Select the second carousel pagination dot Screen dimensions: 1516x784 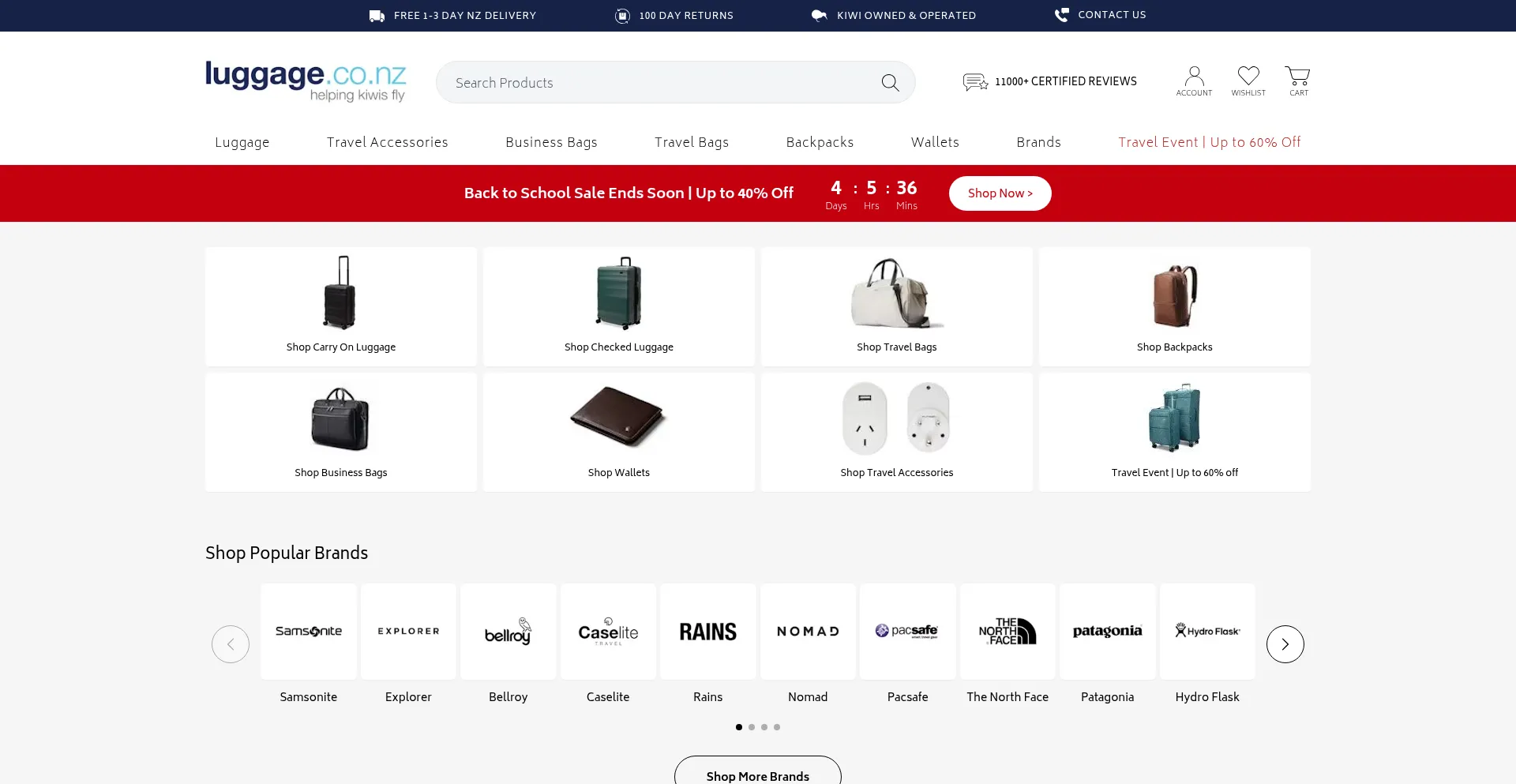tap(752, 727)
